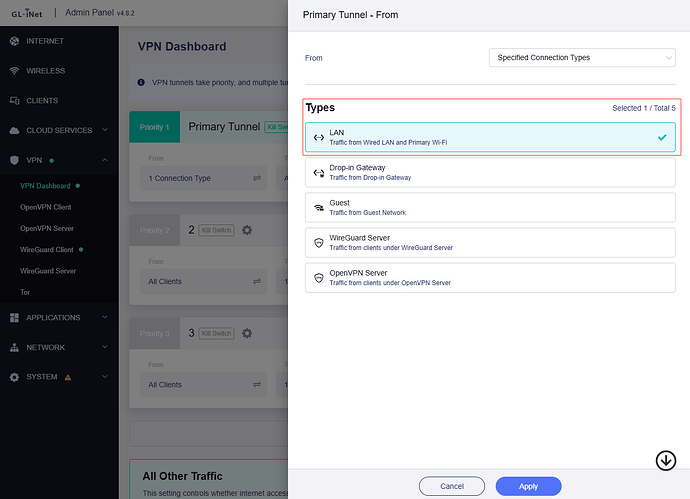Expand the Cloud Services menu
This screenshot has width=690, height=499.
(x=60, y=130)
